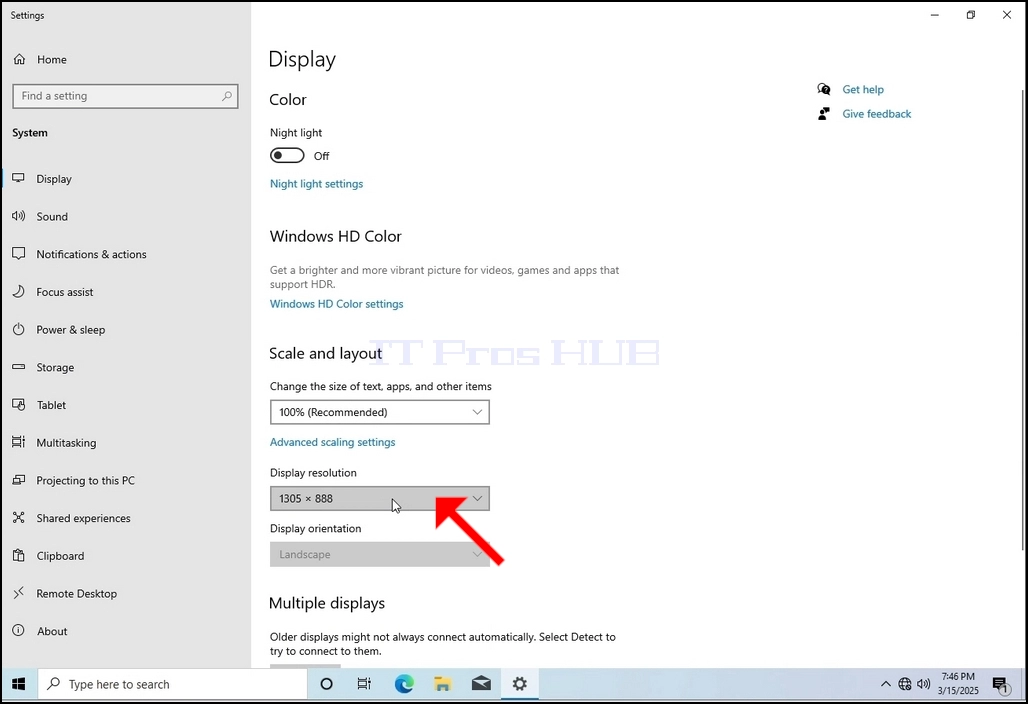Open the Windows Start menu
Image resolution: width=1028 pixels, height=704 pixels.
(18, 684)
